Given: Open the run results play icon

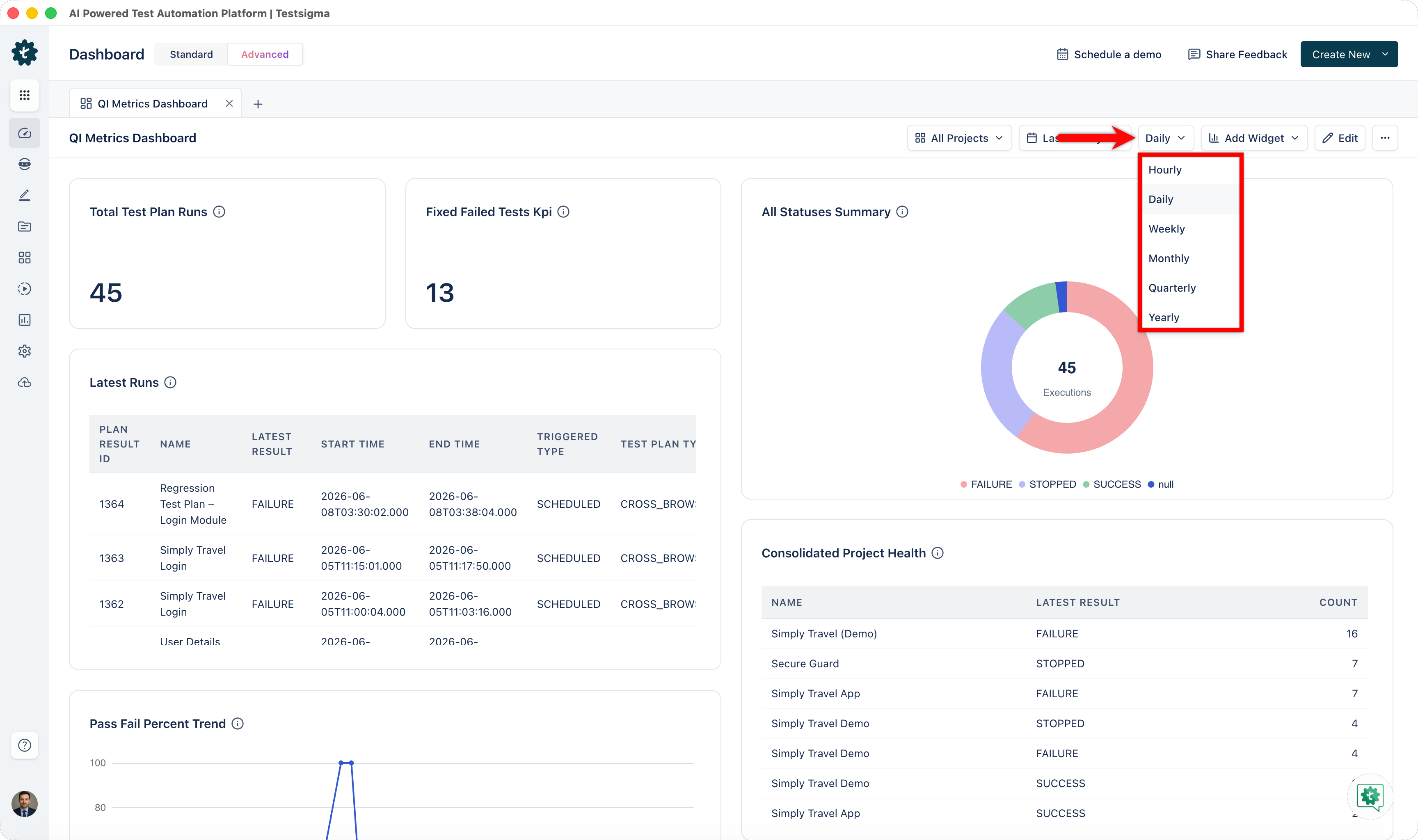Looking at the screenshot, I should tap(24, 289).
